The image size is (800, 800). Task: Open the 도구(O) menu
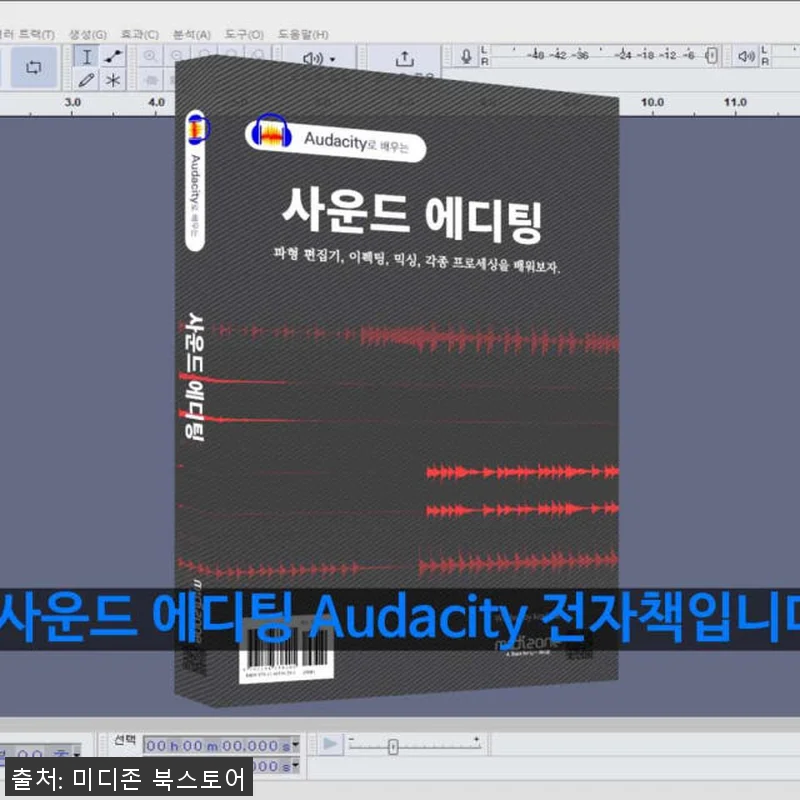tap(244, 35)
